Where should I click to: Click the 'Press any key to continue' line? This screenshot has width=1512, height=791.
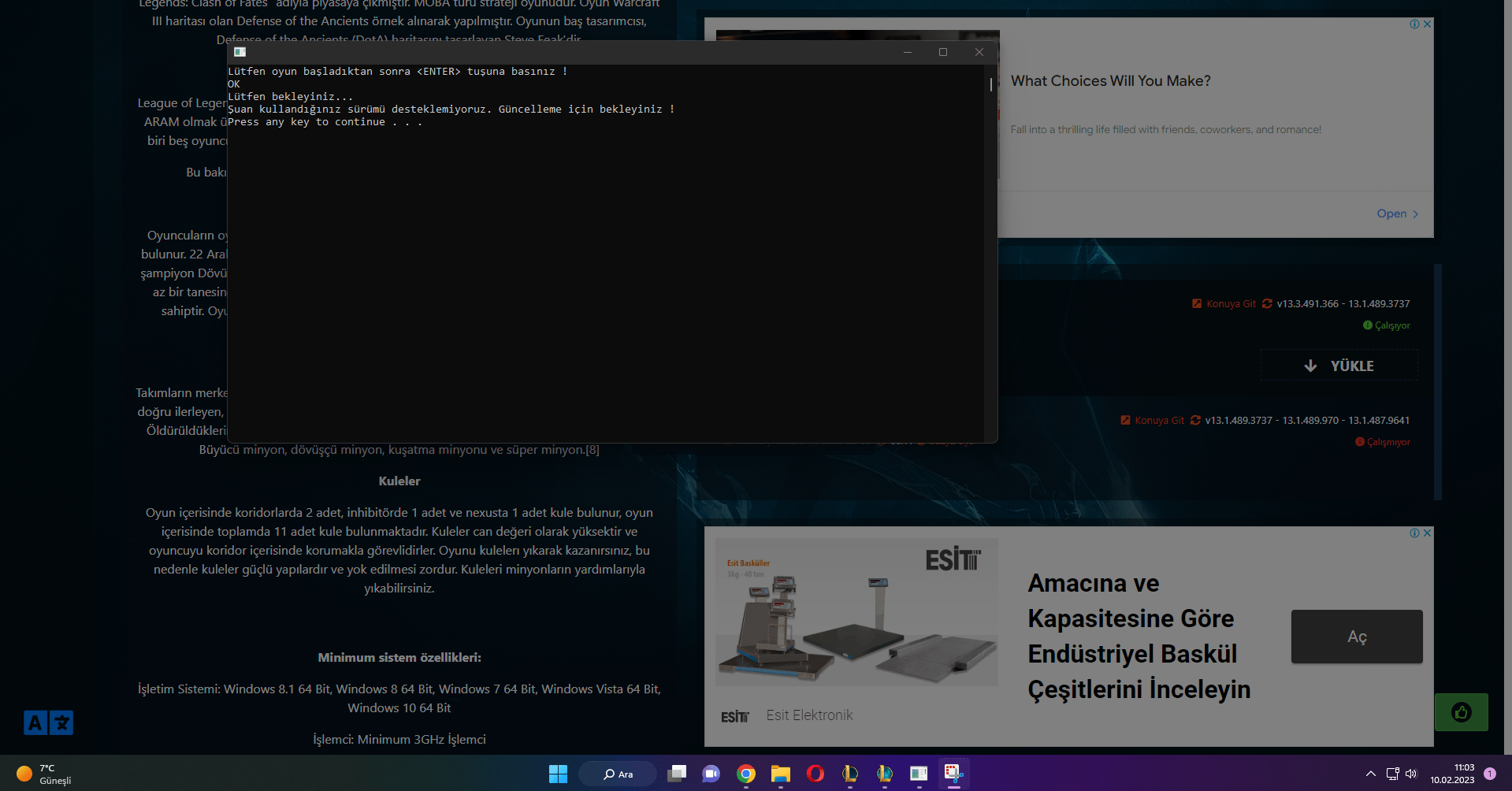tap(325, 122)
